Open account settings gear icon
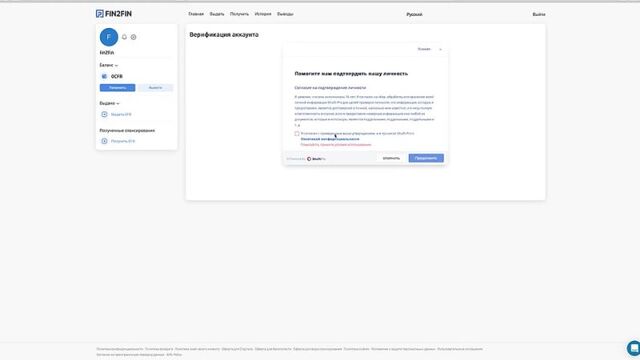 (x=133, y=37)
